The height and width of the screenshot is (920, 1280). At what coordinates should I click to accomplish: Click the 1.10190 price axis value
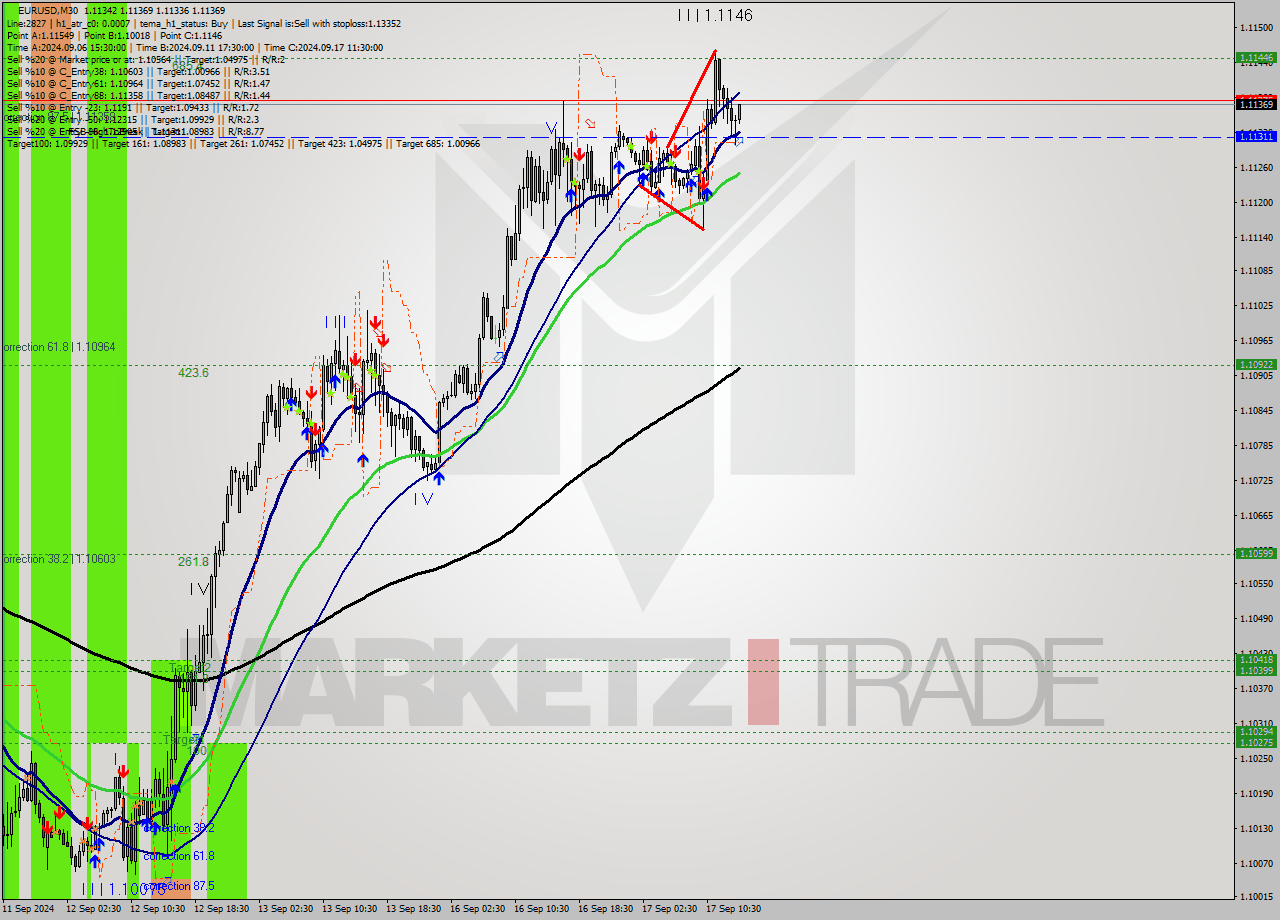point(1256,793)
